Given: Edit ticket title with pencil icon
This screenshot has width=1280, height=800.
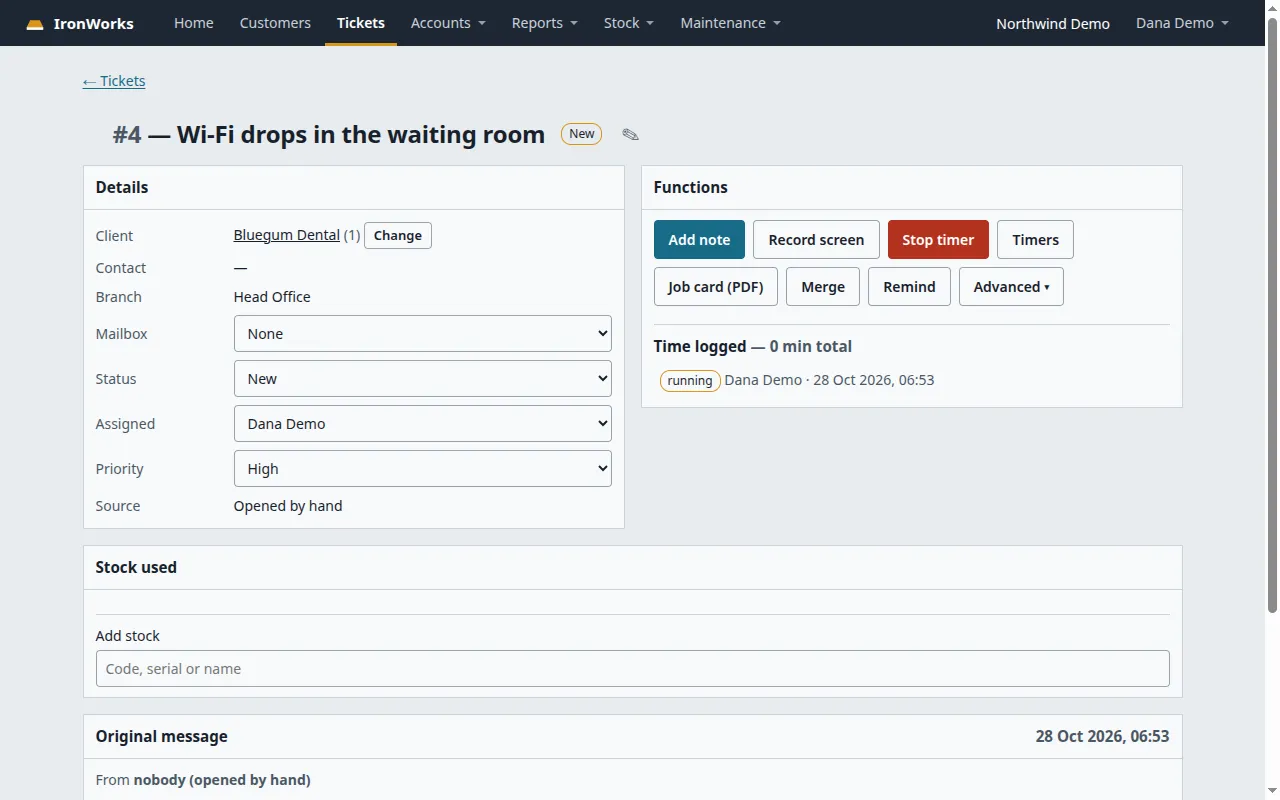Looking at the screenshot, I should click(630, 135).
